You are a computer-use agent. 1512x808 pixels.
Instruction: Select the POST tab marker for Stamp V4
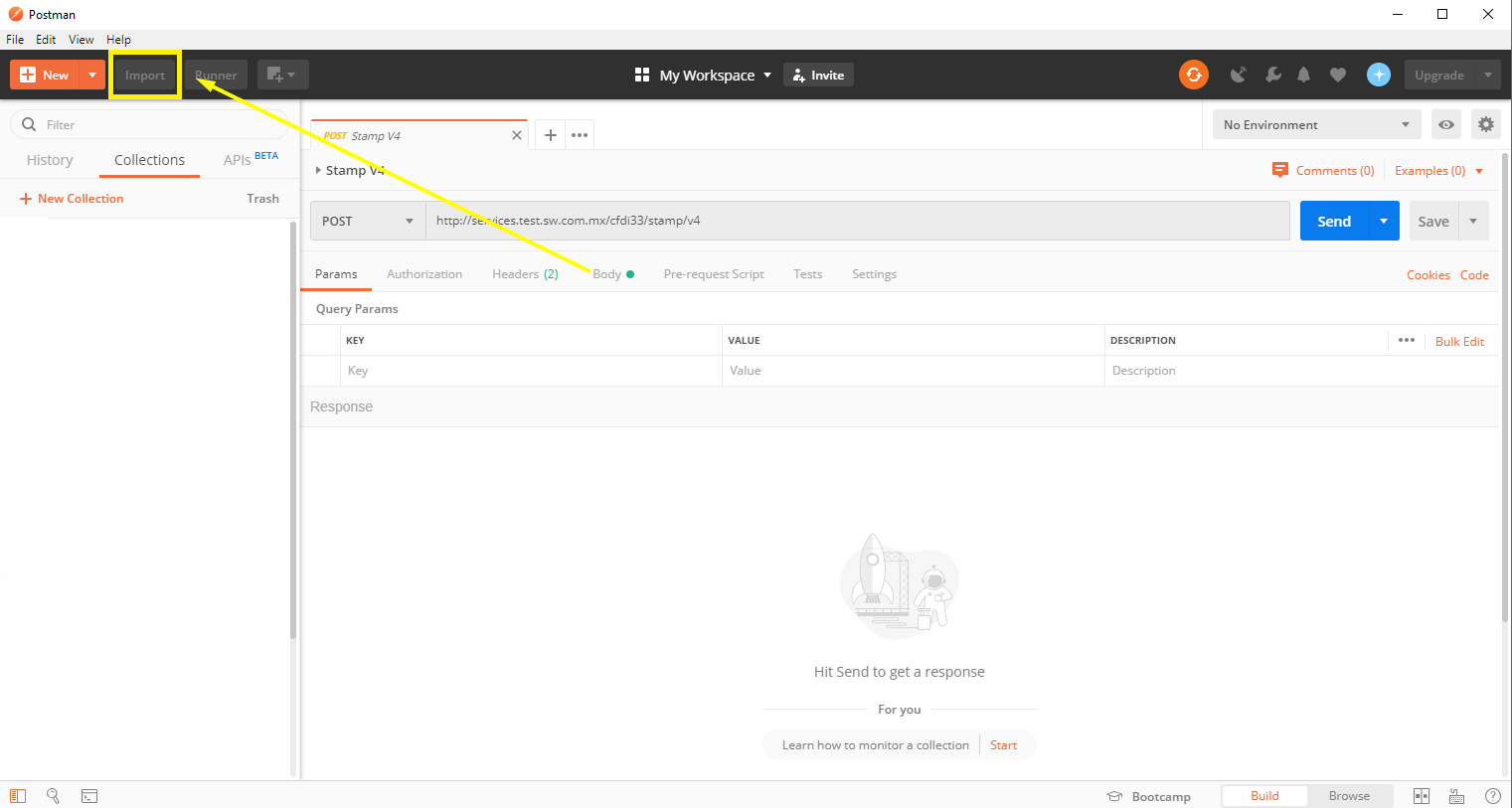[335, 135]
